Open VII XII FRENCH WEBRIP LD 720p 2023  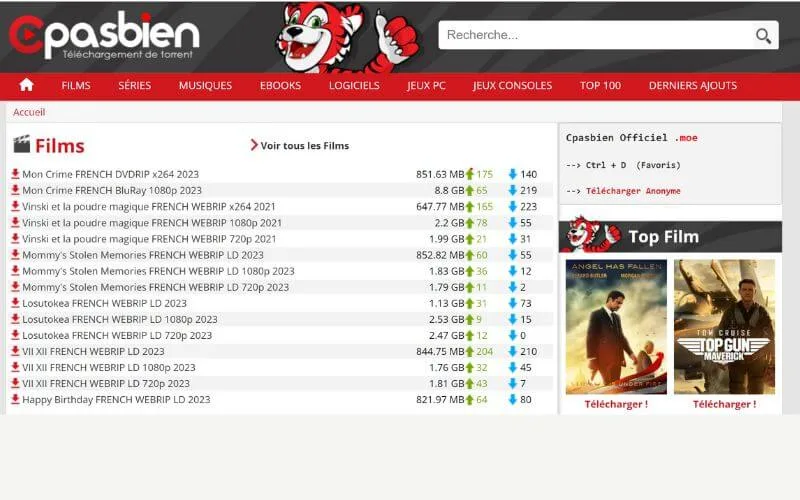(x=106, y=383)
